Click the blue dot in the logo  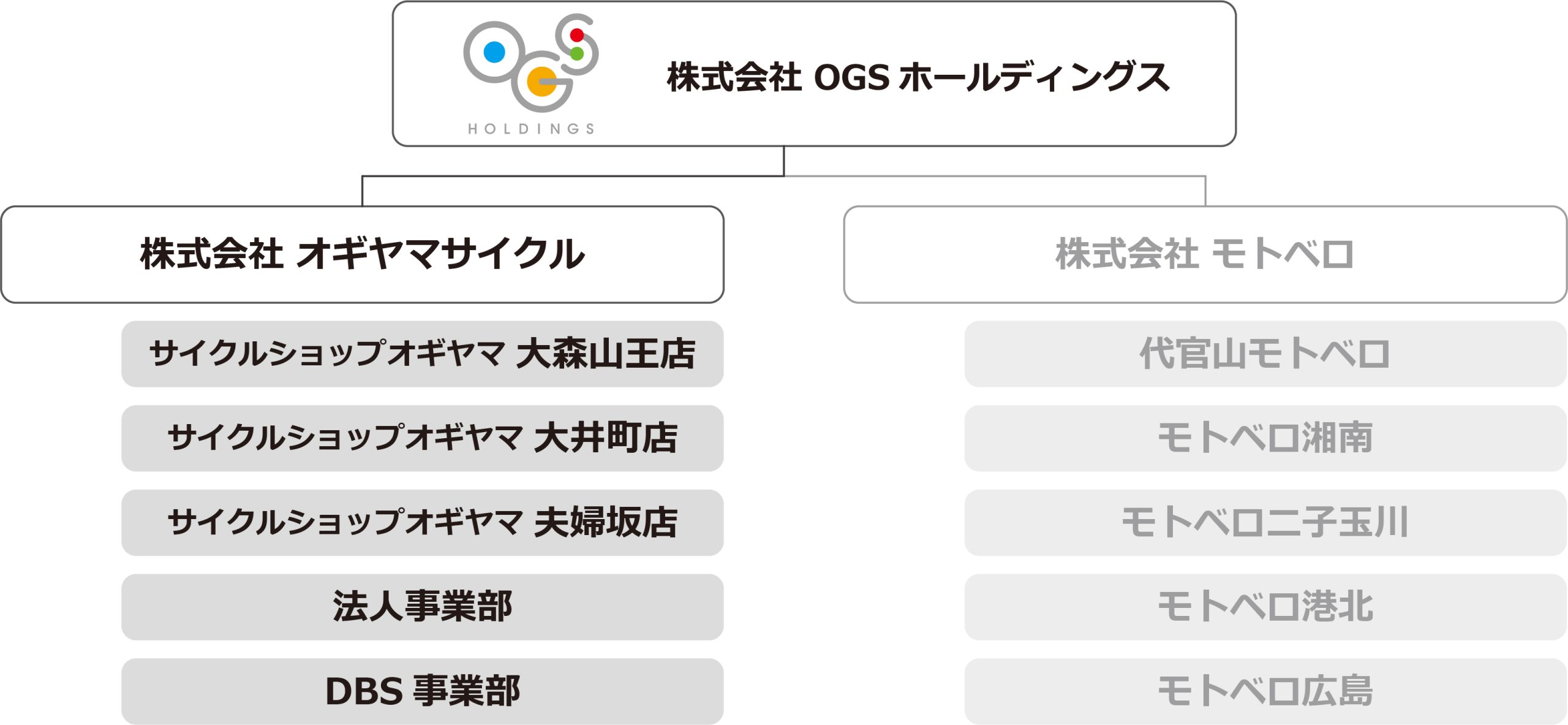coord(494,52)
